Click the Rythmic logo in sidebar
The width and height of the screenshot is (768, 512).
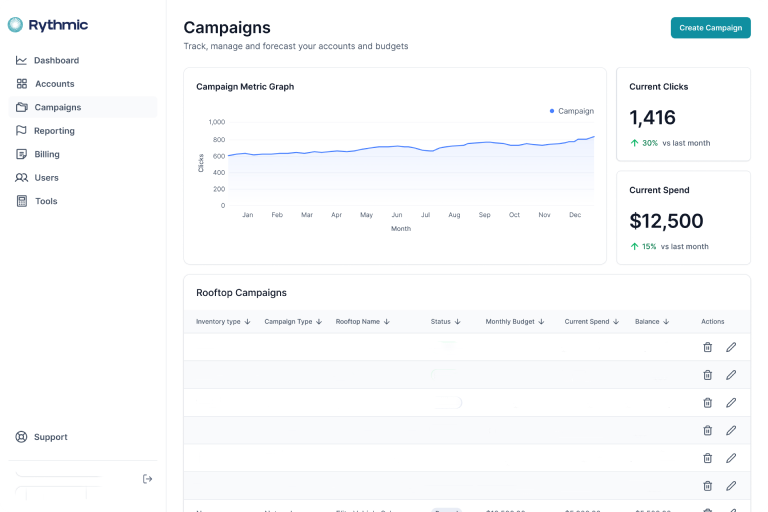click(x=48, y=25)
